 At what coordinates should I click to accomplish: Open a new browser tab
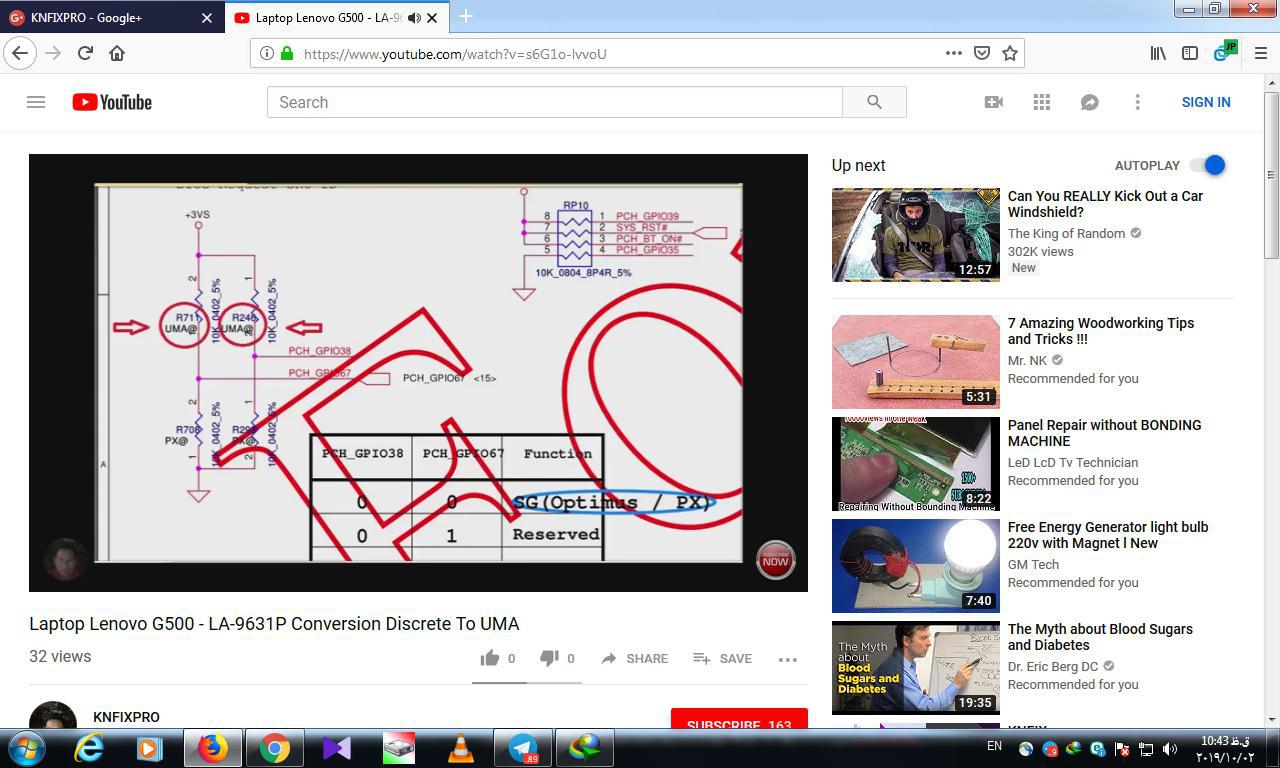pos(465,16)
